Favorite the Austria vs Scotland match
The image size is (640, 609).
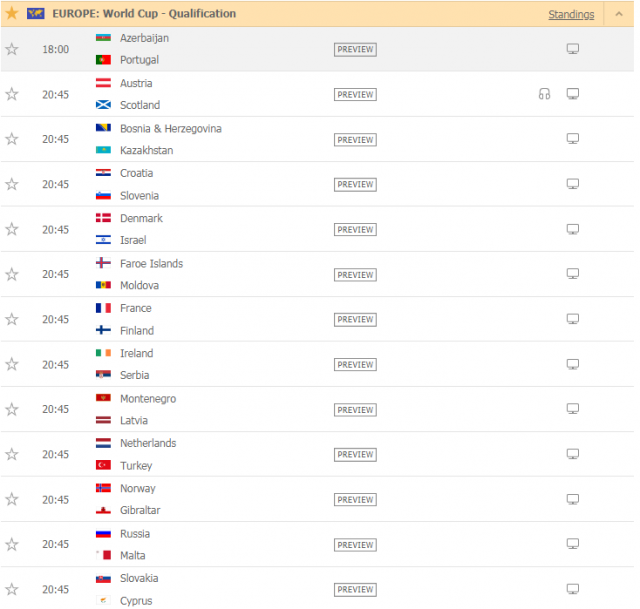[12, 94]
